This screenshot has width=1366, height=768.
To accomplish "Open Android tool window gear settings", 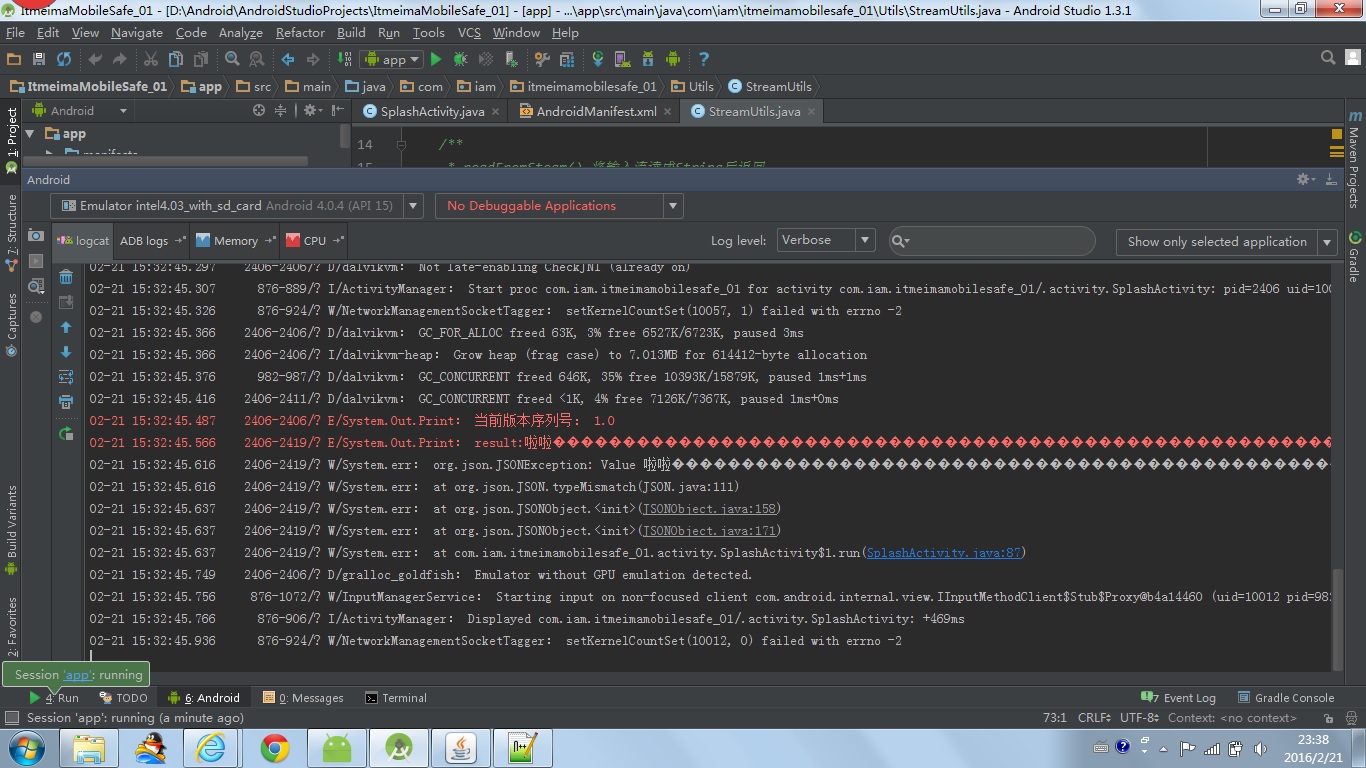I will 1305,179.
